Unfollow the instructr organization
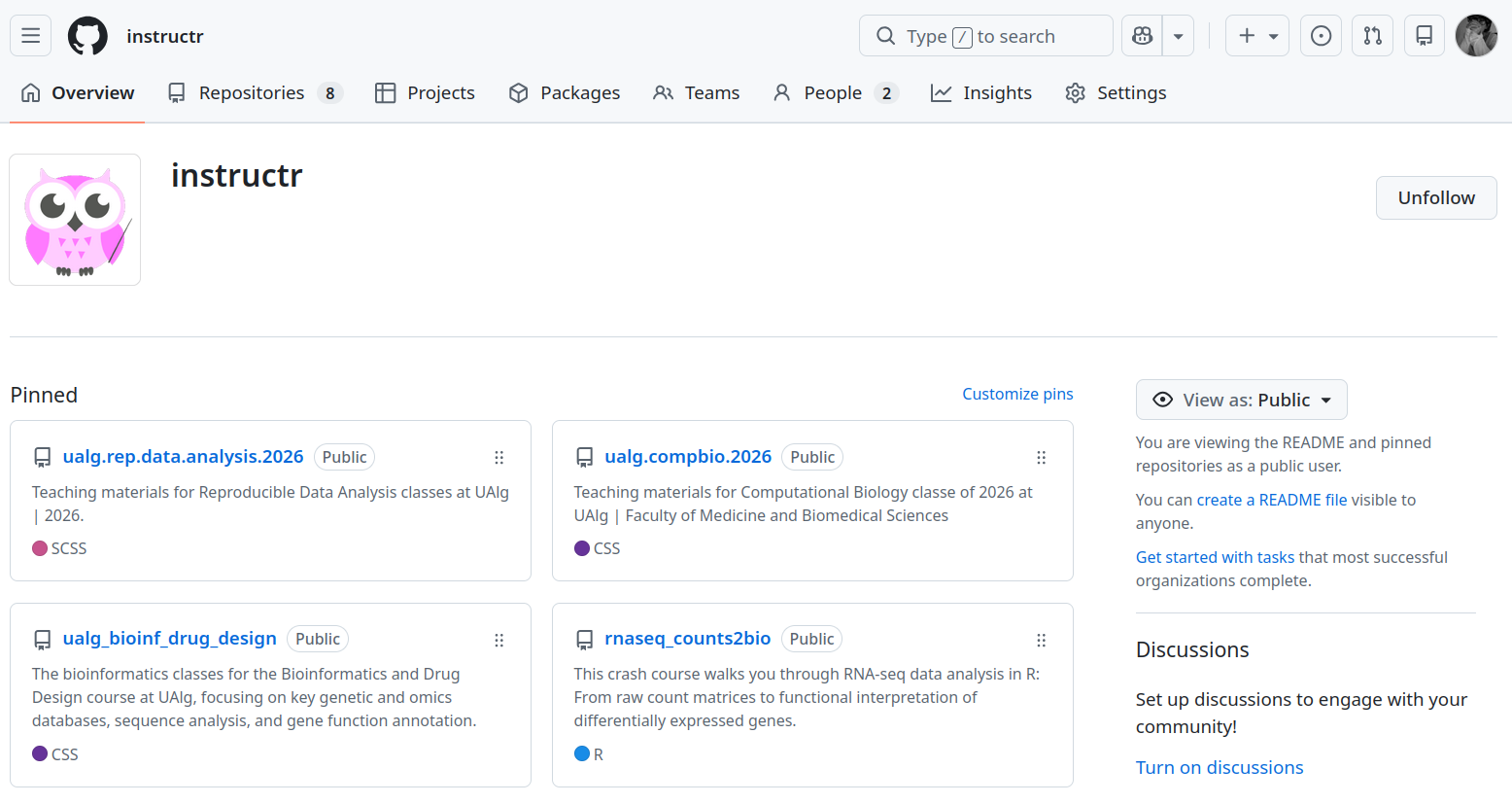The height and width of the screenshot is (804, 1512). (x=1435, y=198)
